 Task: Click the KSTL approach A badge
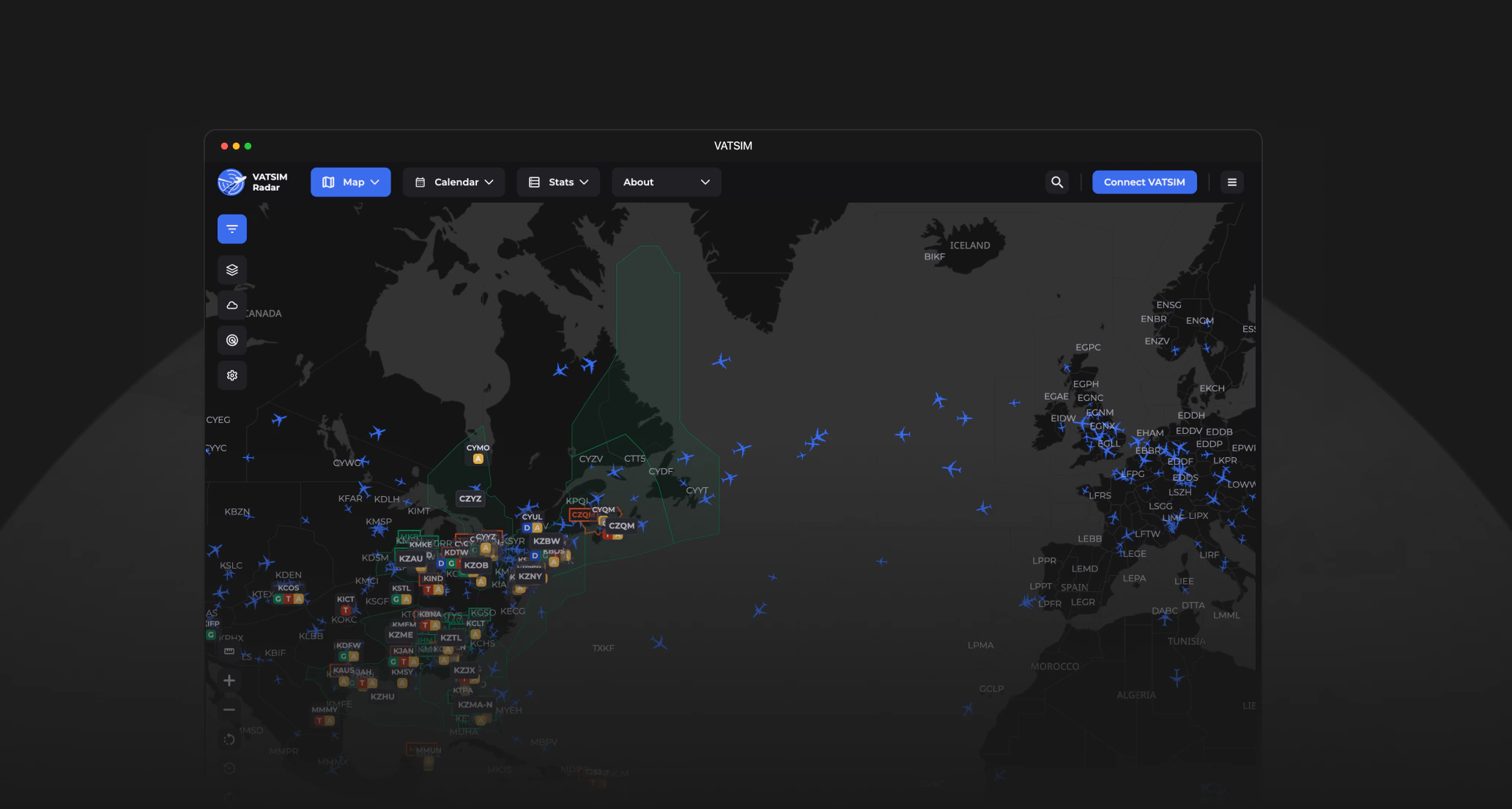[407, 599]
